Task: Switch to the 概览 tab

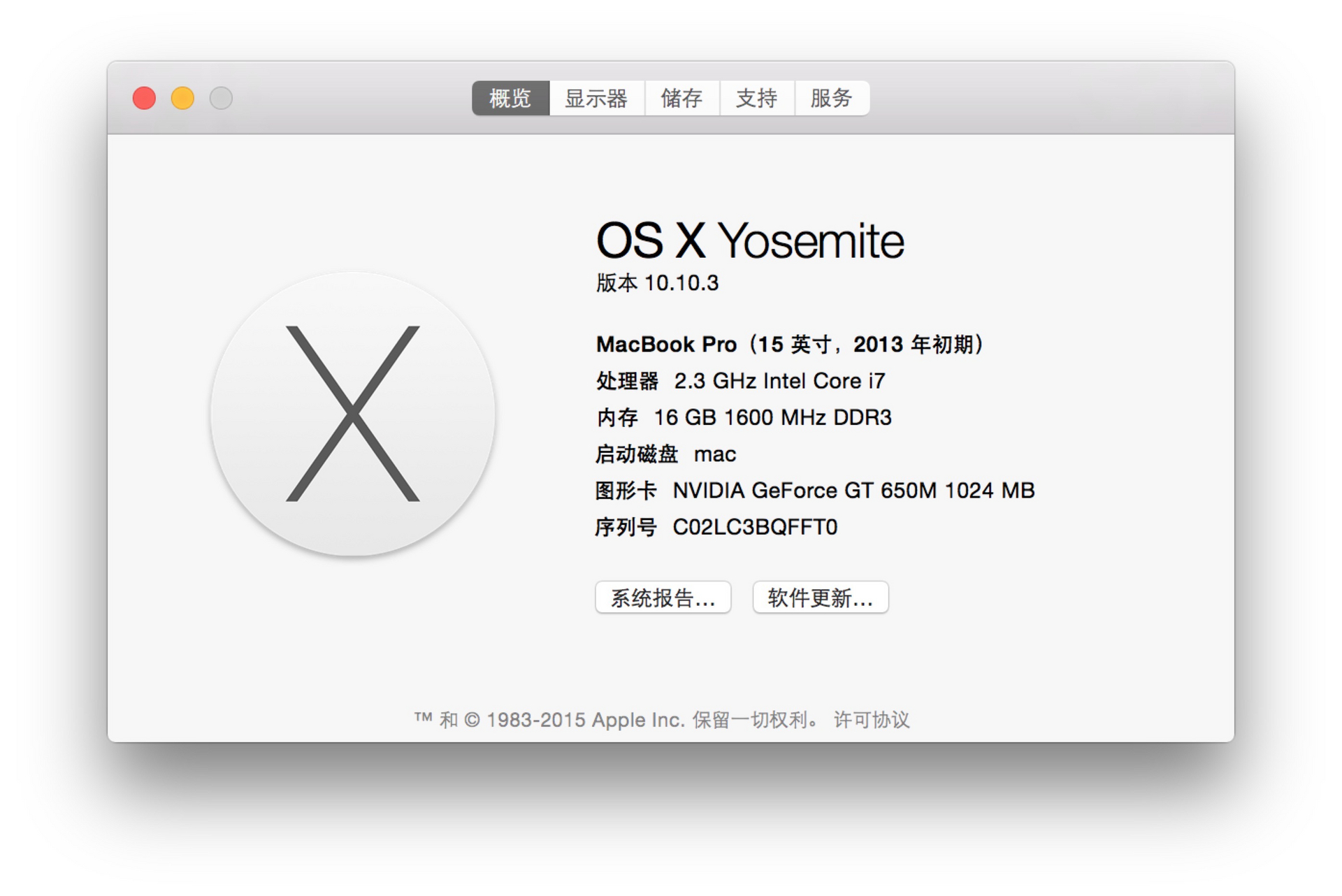Action: [x=510, y=98]
